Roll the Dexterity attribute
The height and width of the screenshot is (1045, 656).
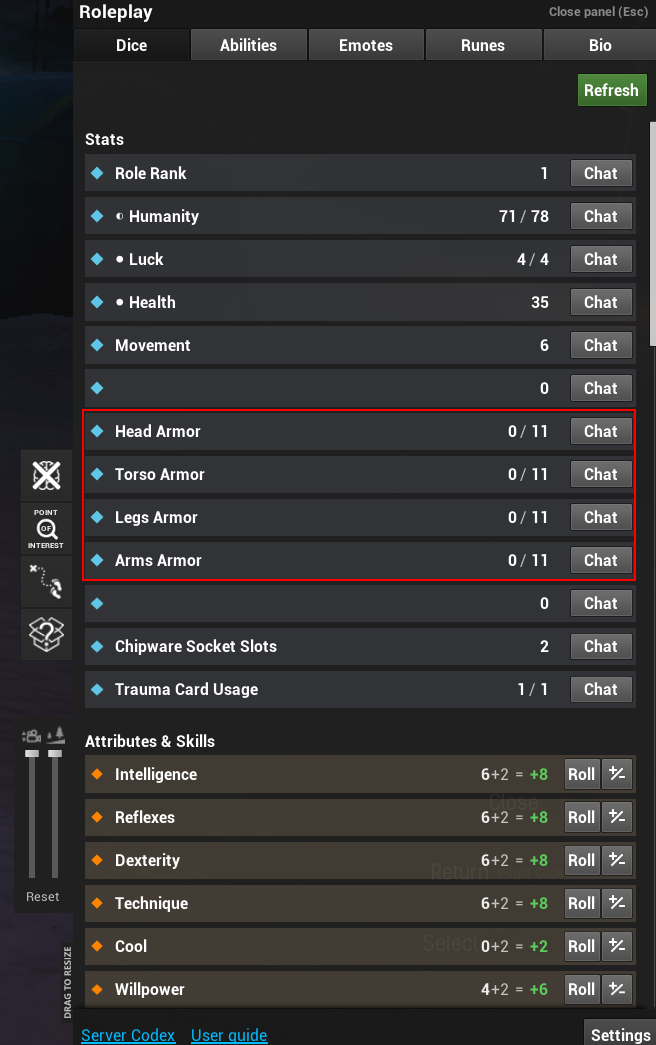point(581,860)
